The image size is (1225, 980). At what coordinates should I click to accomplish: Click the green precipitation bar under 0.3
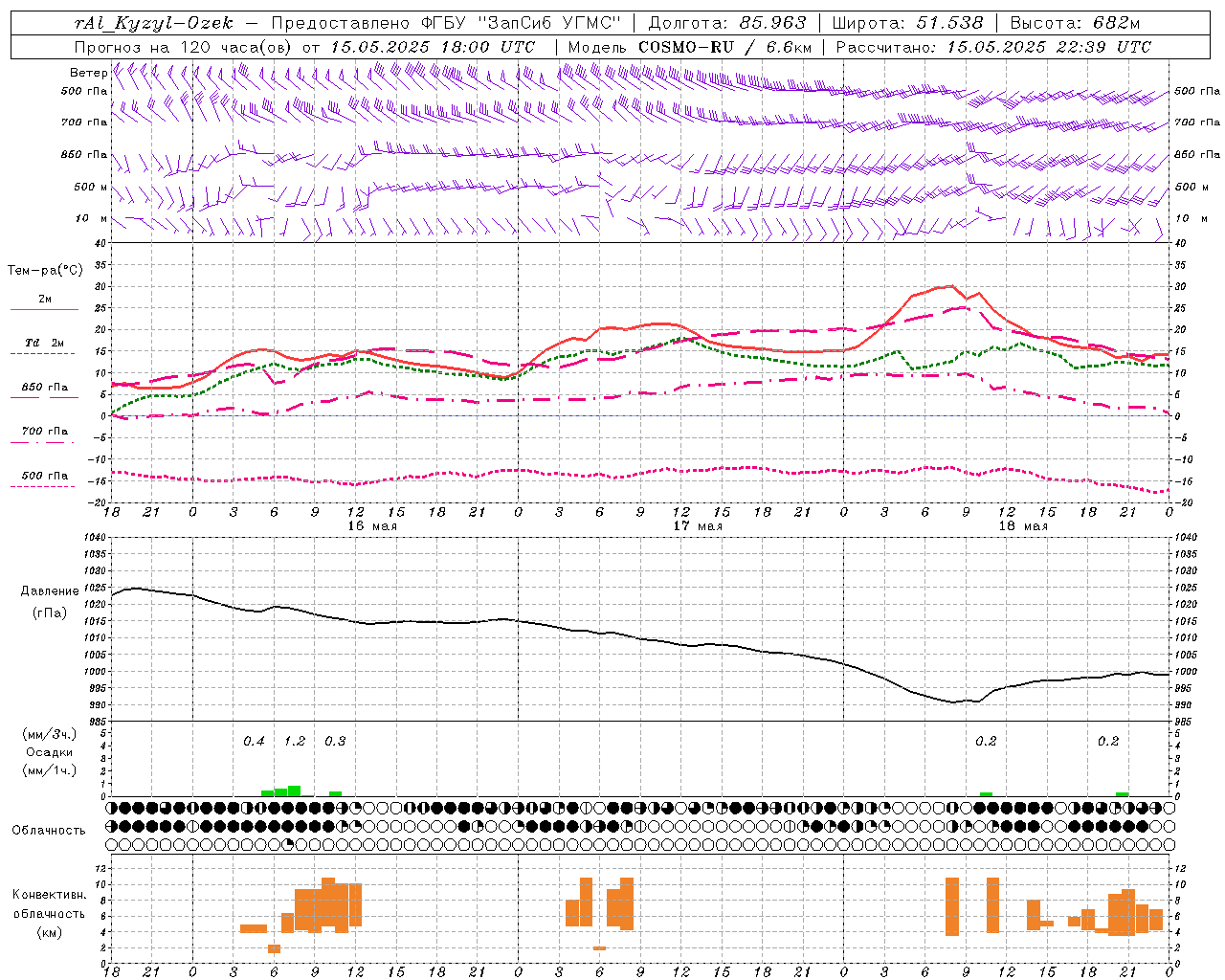click(335, 794)
